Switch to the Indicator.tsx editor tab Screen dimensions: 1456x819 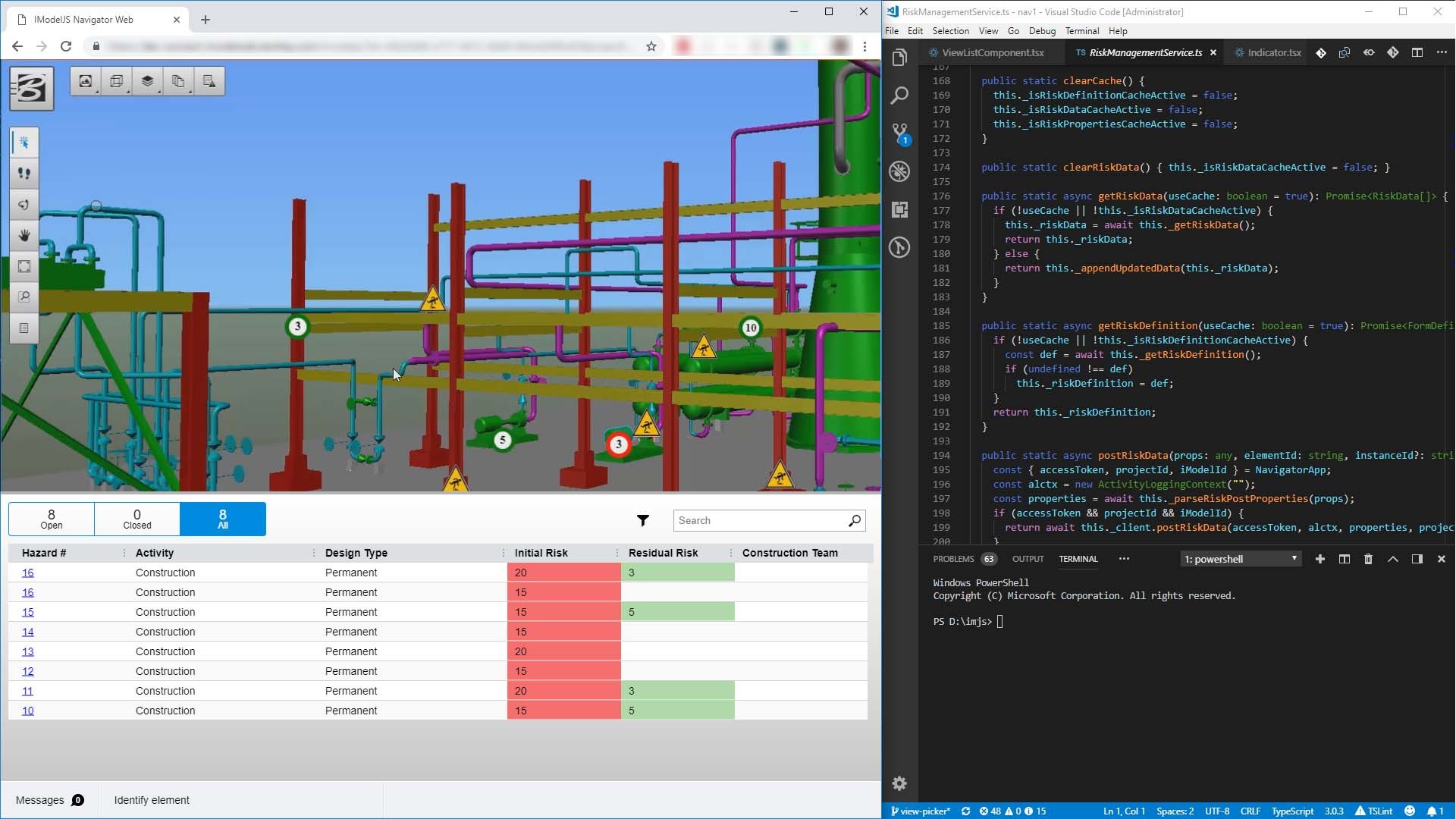click(1273, 52)
